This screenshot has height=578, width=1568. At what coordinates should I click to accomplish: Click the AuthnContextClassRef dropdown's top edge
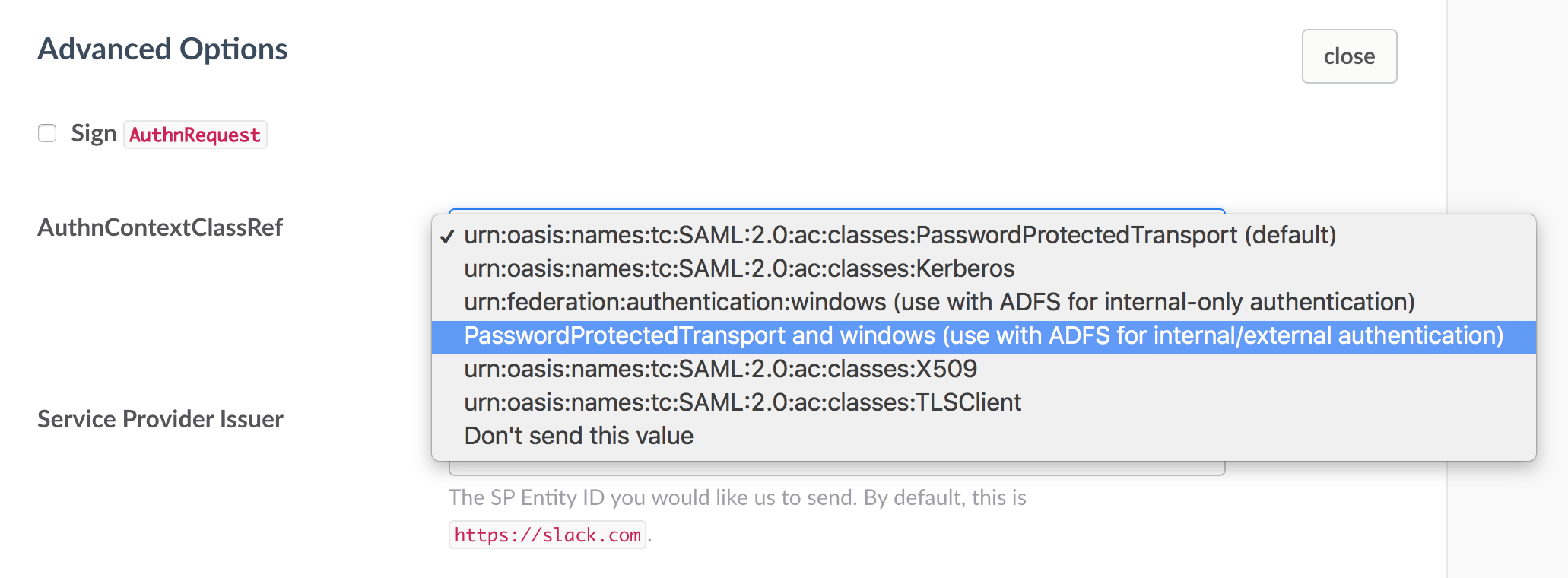point(836,211)
